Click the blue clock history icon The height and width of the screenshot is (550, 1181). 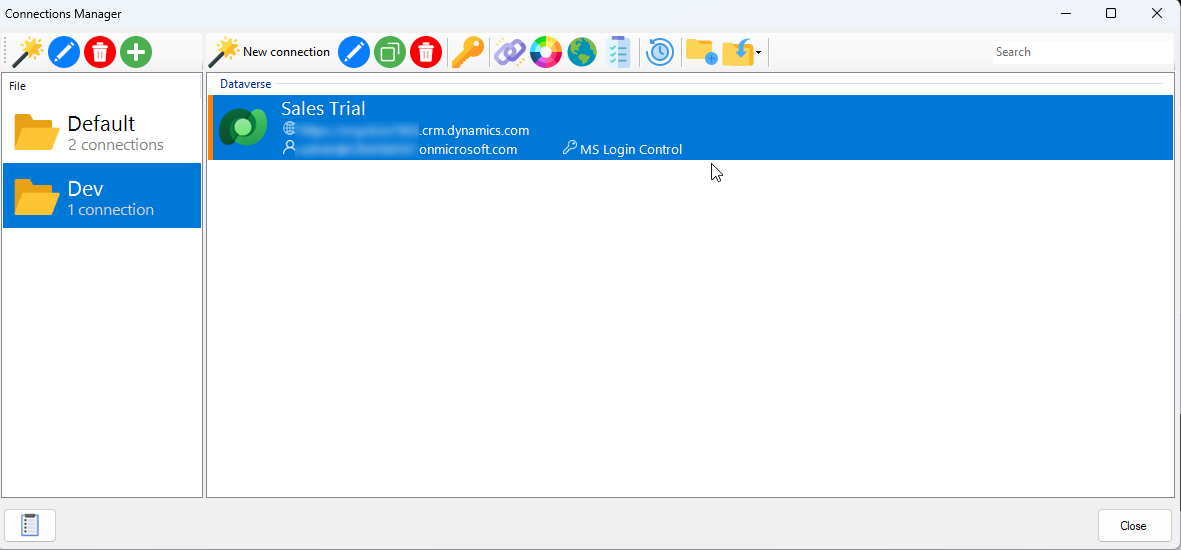coord(661,52)
